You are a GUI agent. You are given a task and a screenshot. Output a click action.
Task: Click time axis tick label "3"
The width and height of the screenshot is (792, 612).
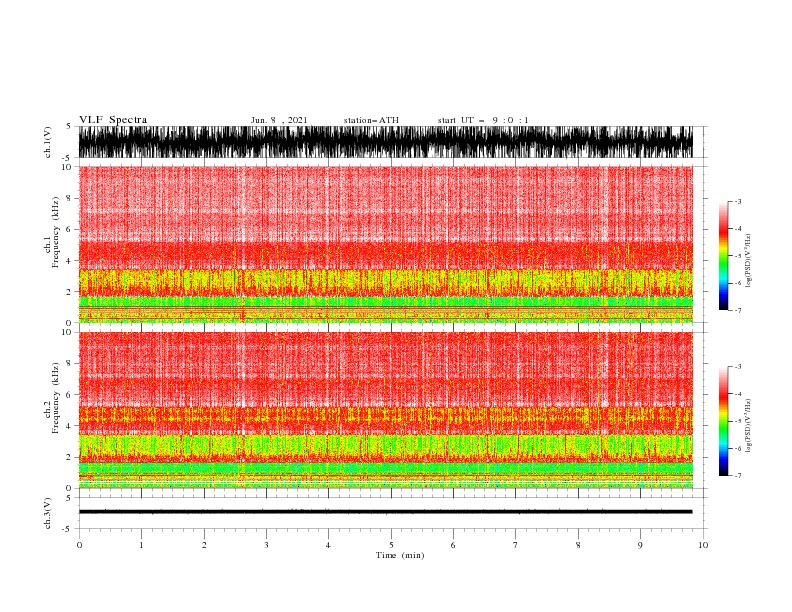[266, 545]
